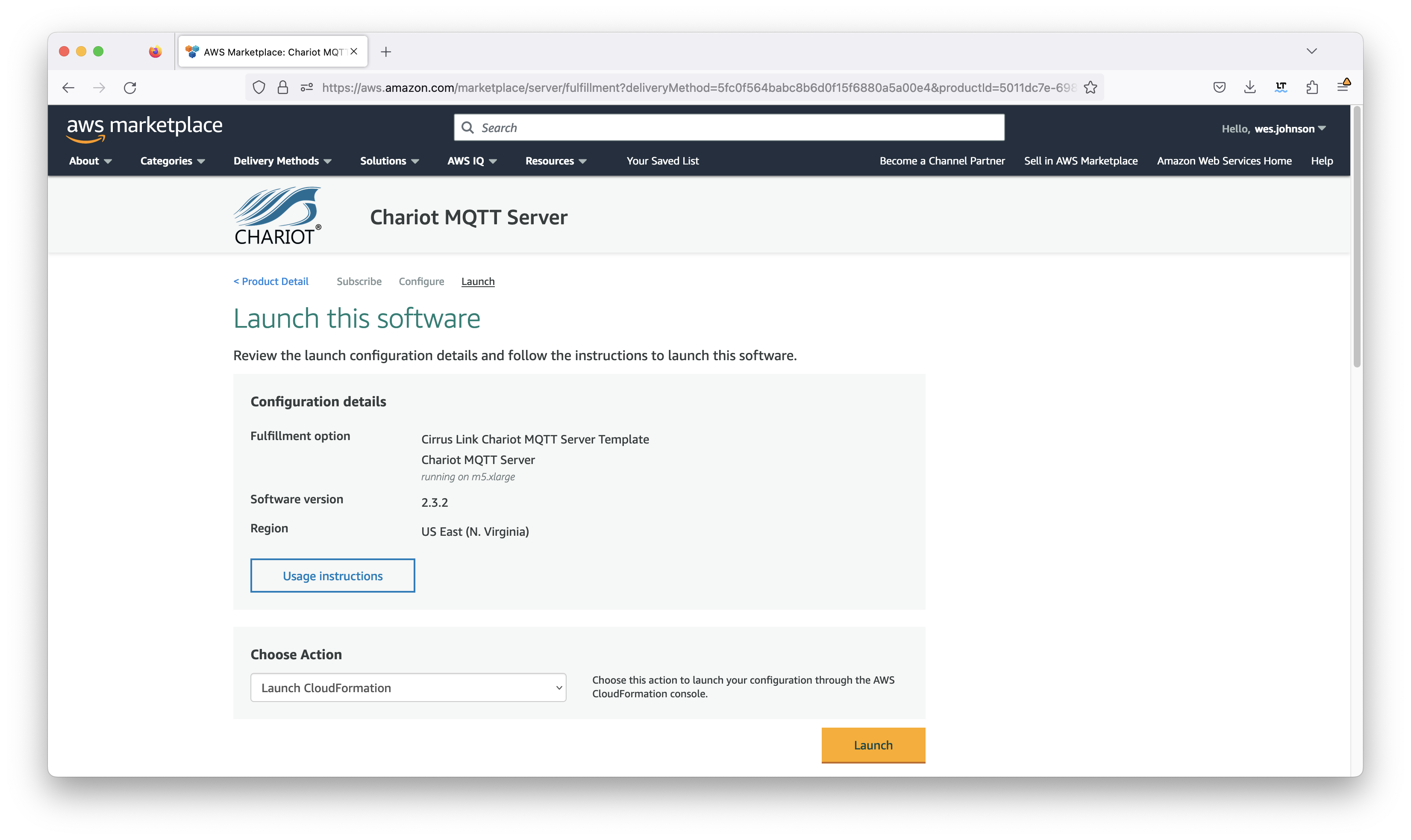Open Usage instructions
This screenshot has width=1411, height=840.
[x=333, y=576]
